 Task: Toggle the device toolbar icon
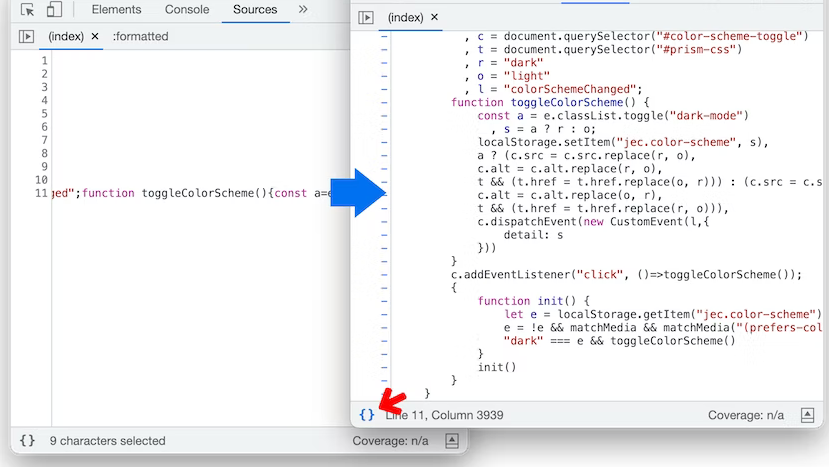pyautogui.click(x=54, y=10)
